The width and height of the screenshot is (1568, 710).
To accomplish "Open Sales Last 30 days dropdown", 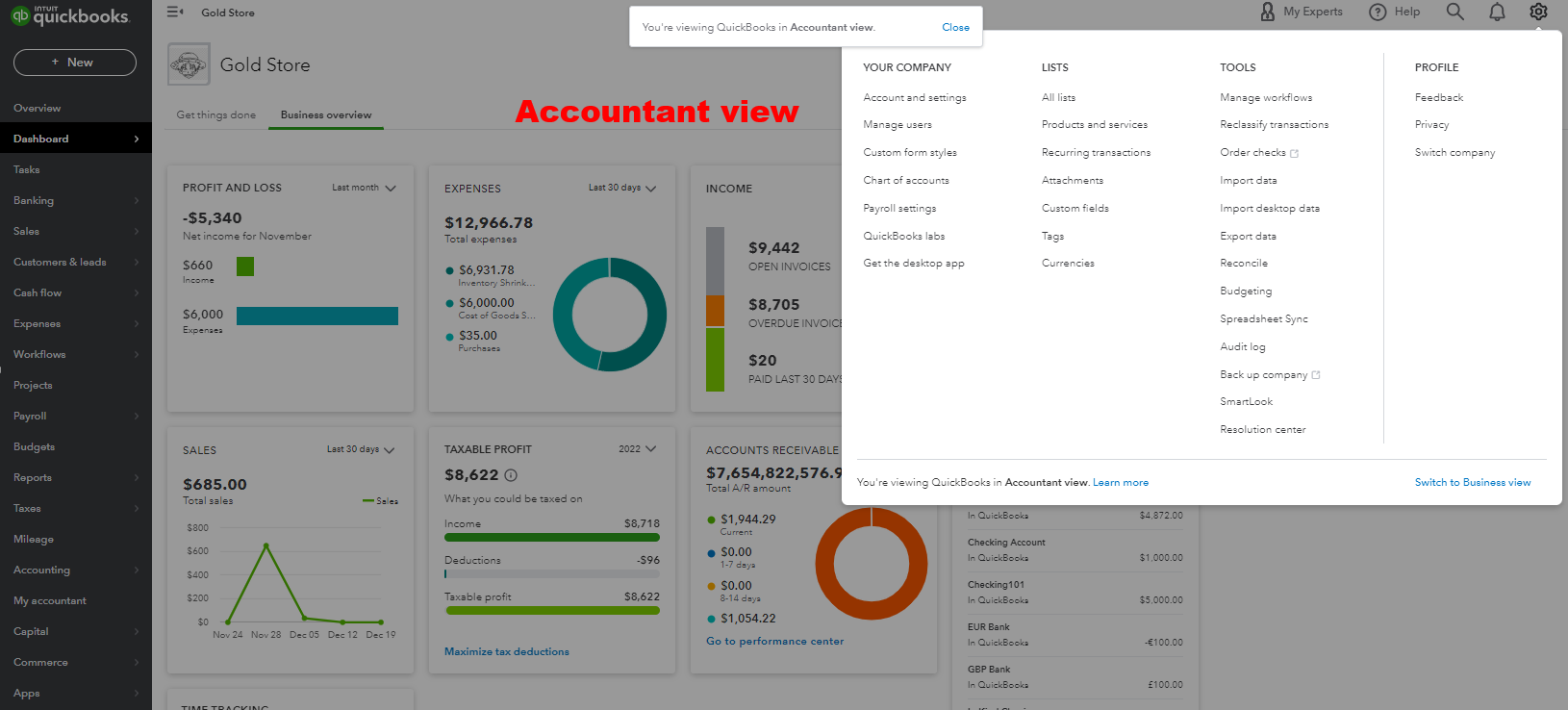I will click(x=361, y=449).
